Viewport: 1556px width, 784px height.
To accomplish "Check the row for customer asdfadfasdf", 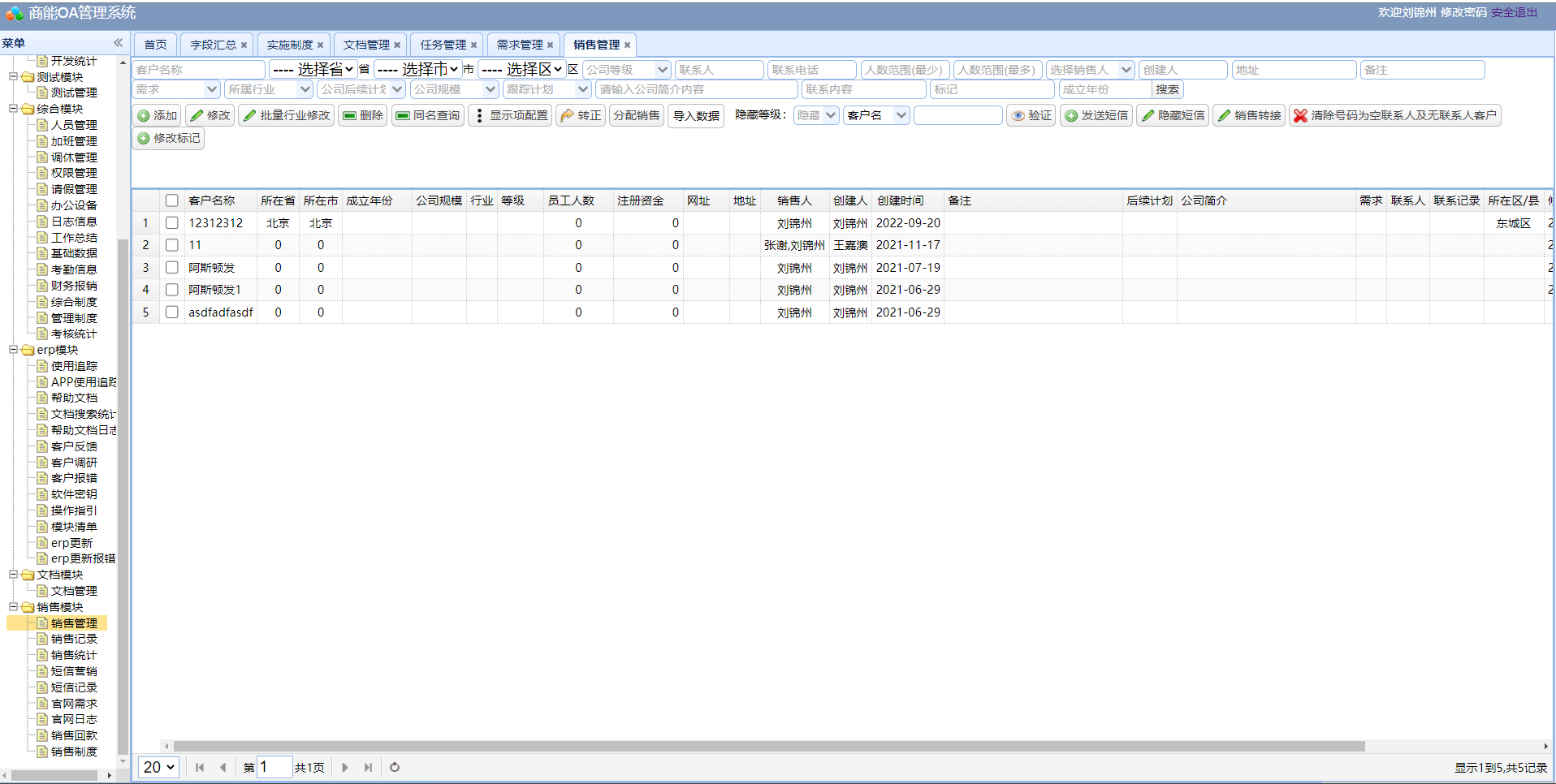I will coord(171,312).
